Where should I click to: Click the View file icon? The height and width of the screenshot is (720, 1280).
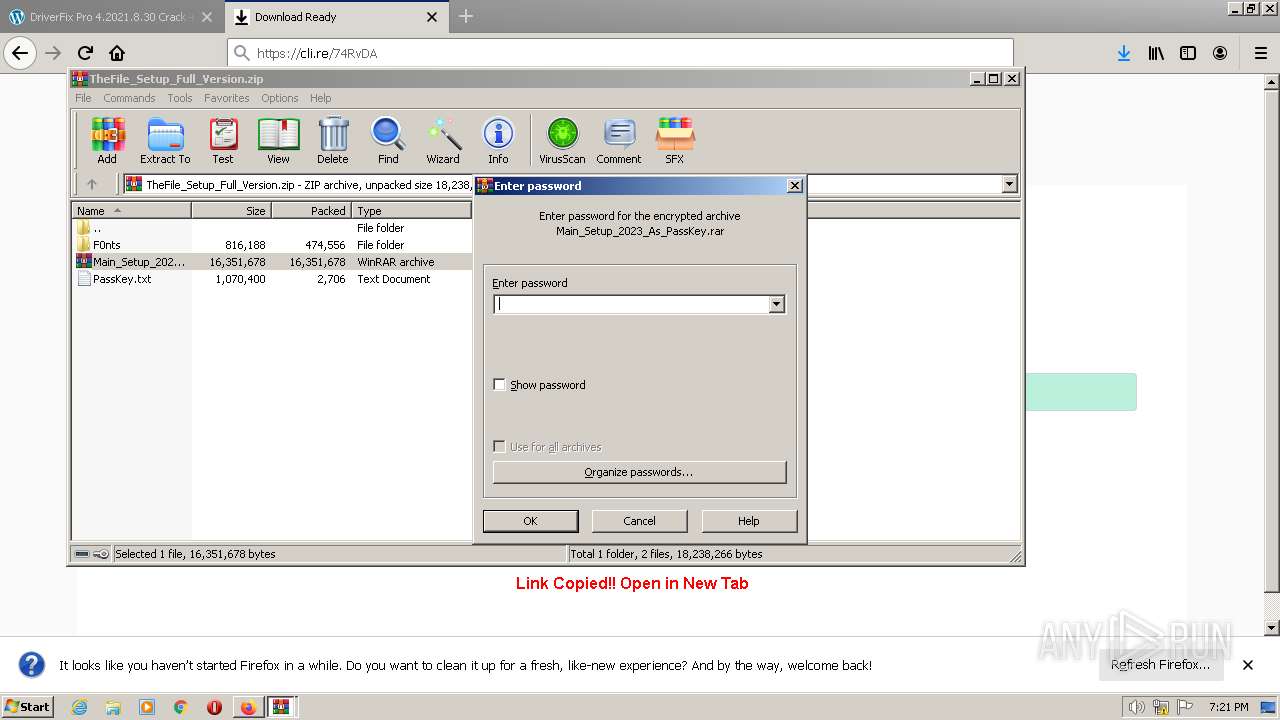[278, 140]
